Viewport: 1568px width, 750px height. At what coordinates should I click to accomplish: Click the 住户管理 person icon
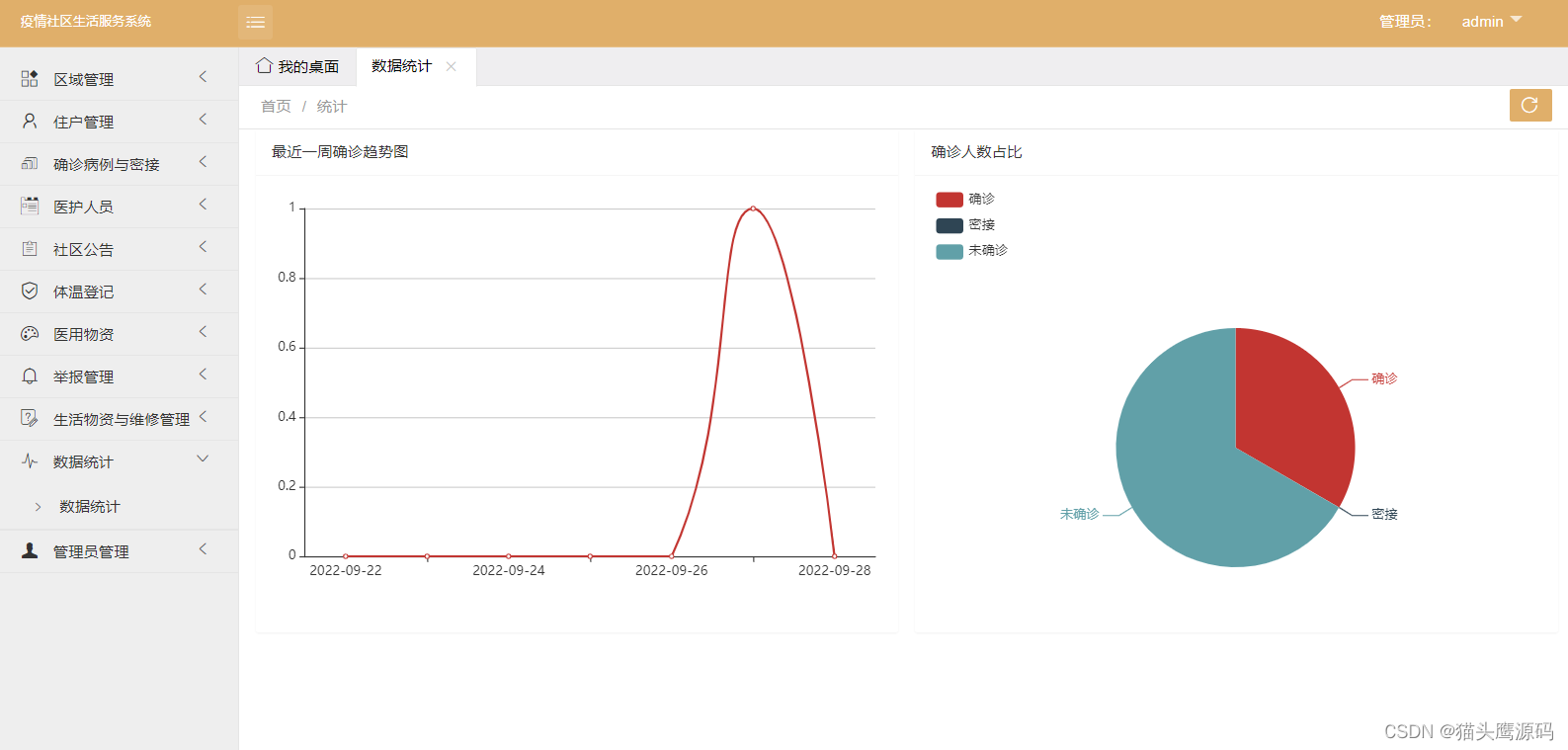coord(30,121)
